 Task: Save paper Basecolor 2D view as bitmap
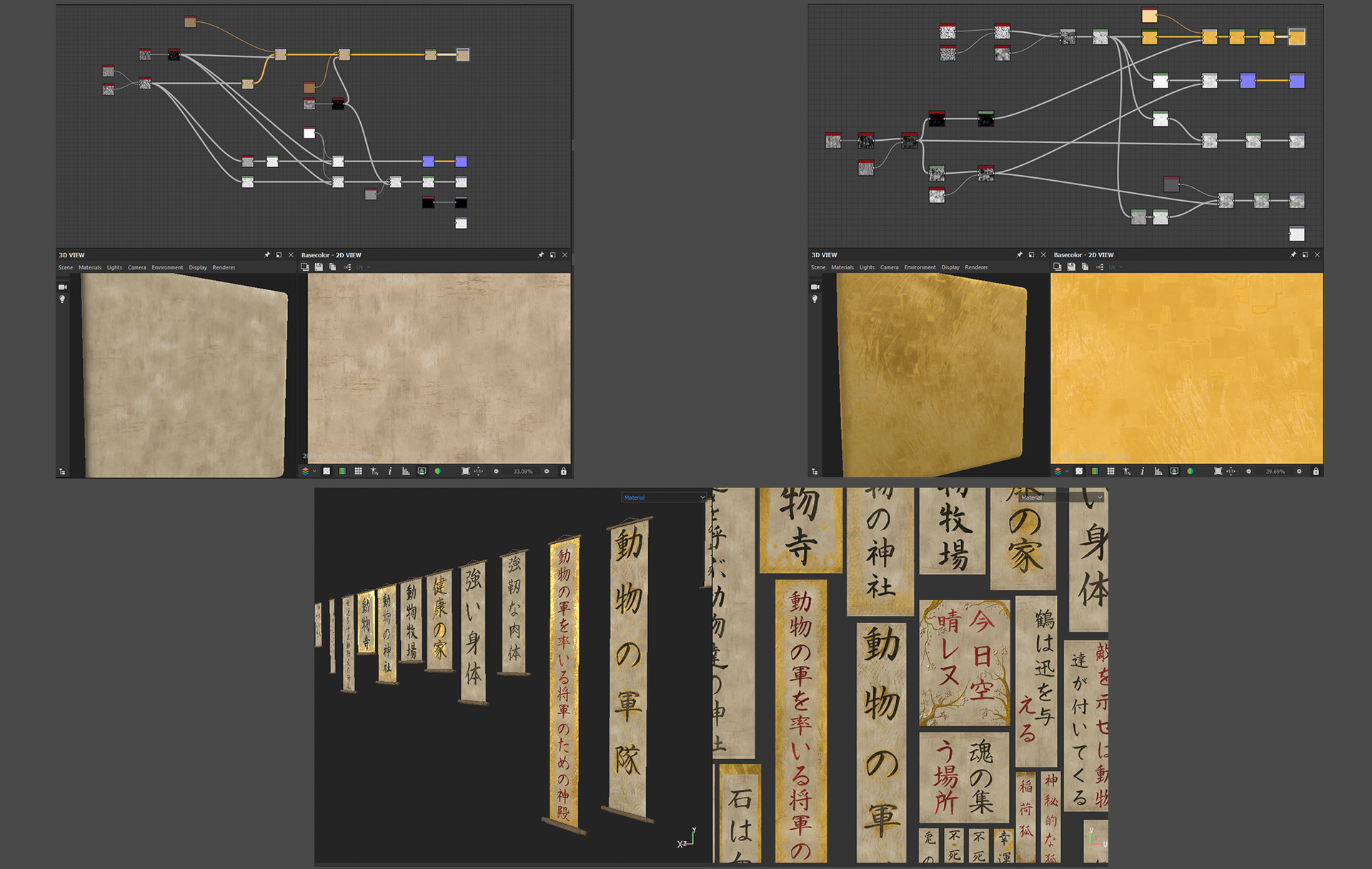point(319,267)
